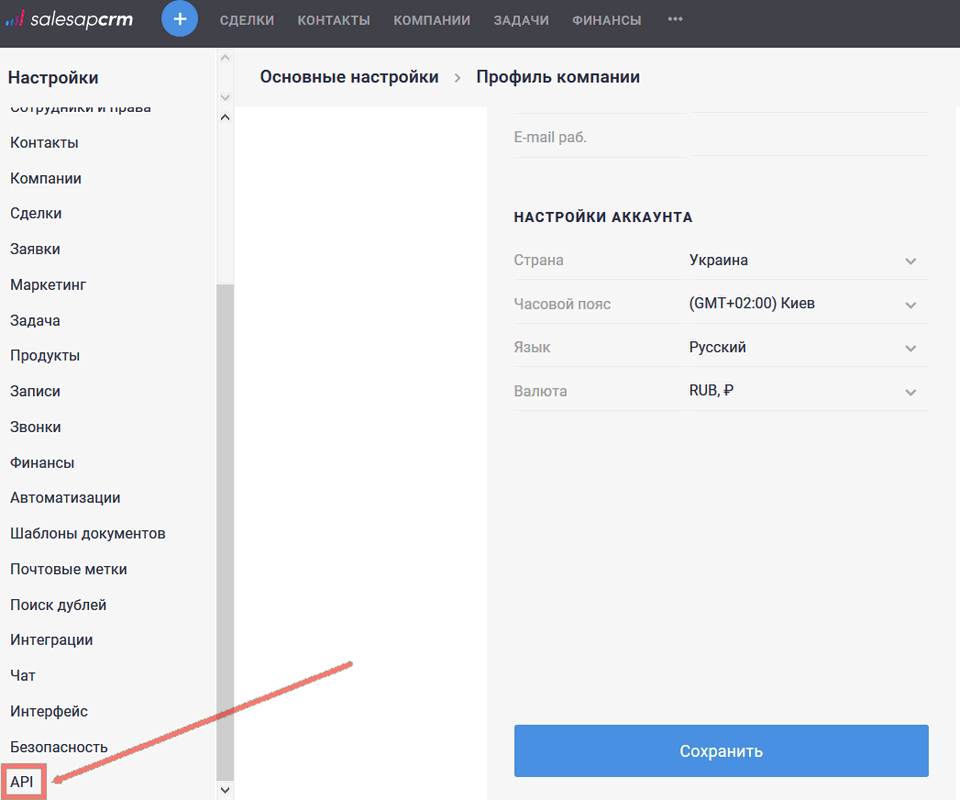Open the Часовой пояс timezone dropdown

910,304
